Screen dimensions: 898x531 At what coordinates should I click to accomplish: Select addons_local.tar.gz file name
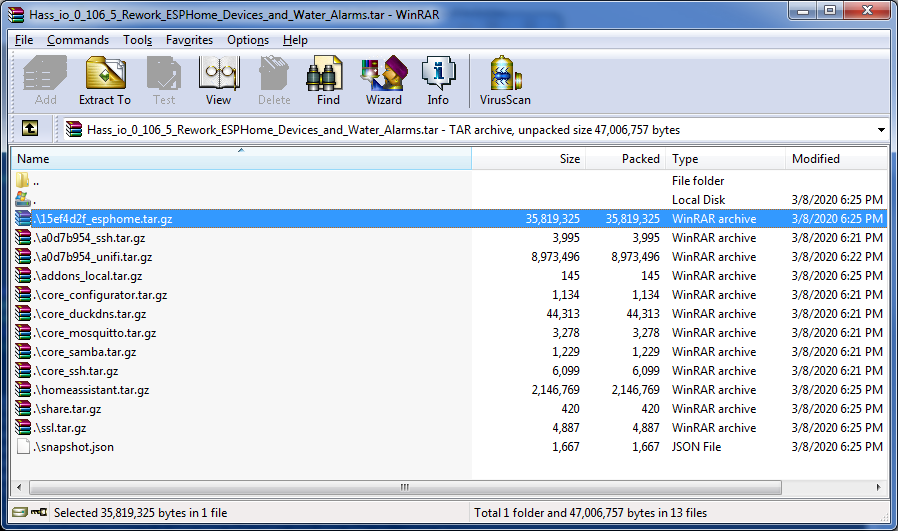88,276
